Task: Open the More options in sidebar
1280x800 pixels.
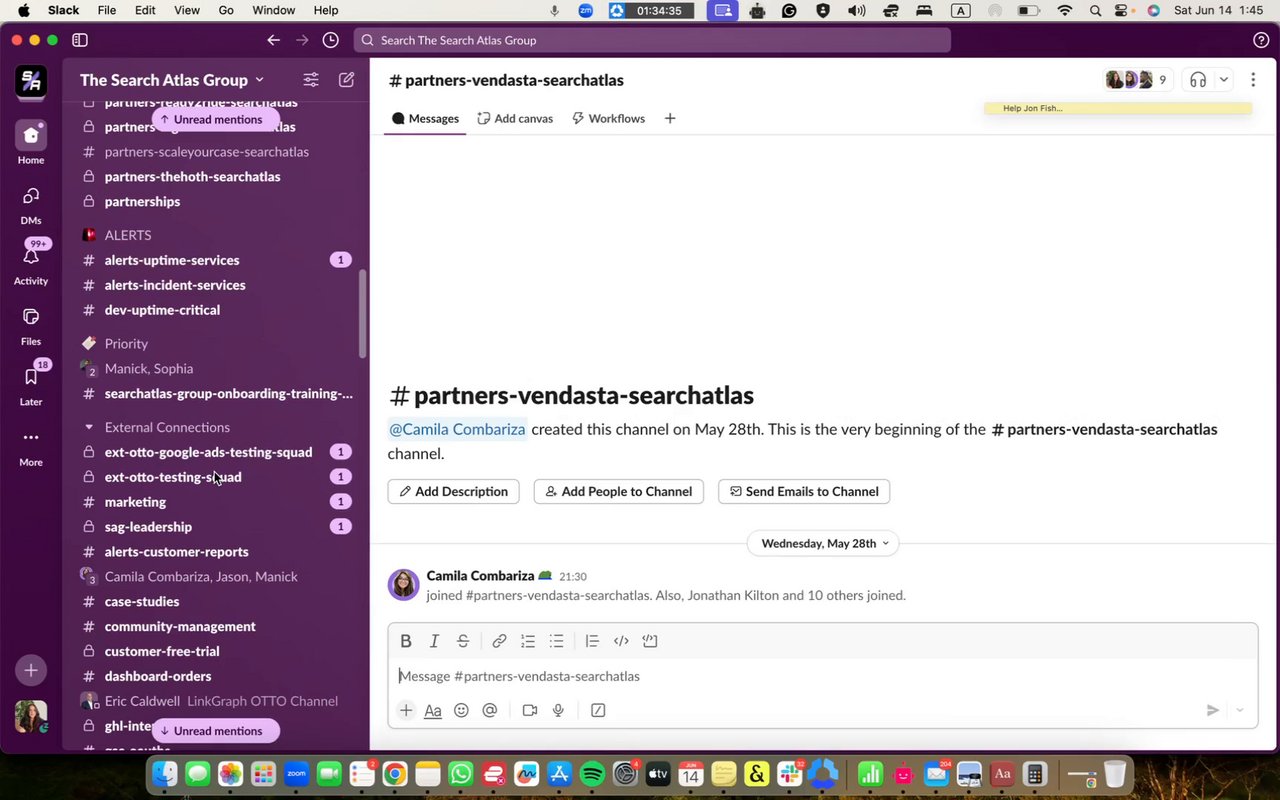Action: pos(31,446)
